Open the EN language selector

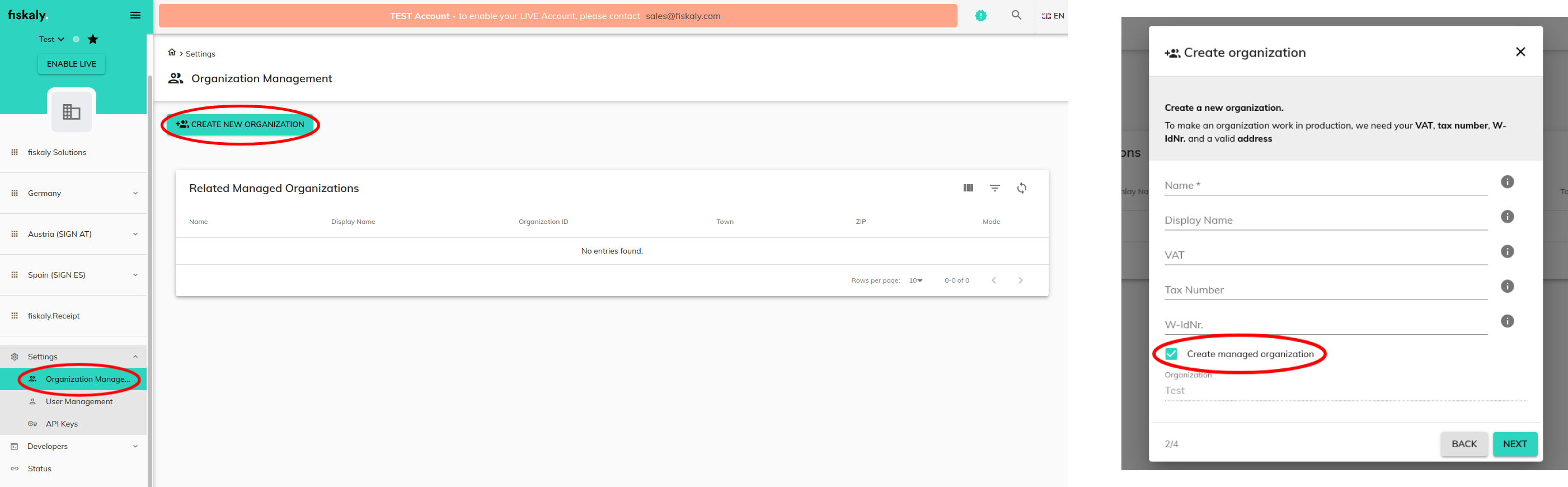(x=1053, y=16)
